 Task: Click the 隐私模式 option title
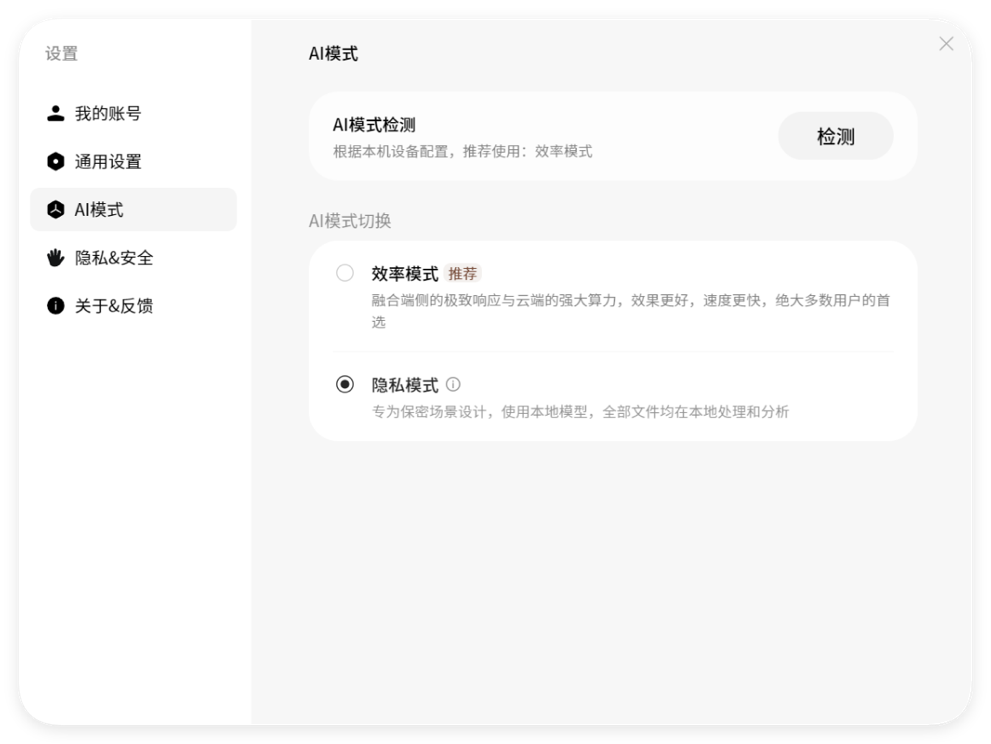(x=404, y=385)
